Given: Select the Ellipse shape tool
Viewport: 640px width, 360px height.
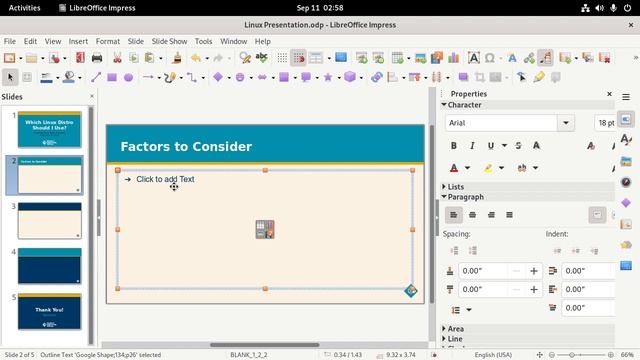Looking at the screenshot, I should pyautogui.click(x=128, y=77).
